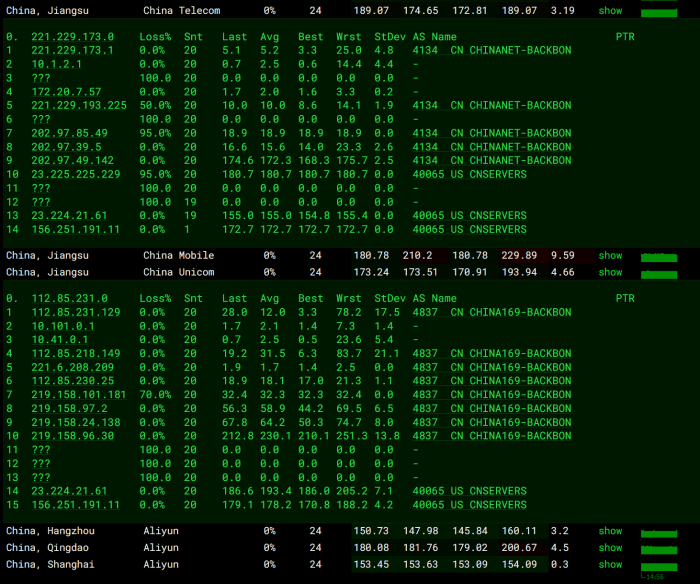Open IP 10.41.0.1 hop link

tap(60, 340)
